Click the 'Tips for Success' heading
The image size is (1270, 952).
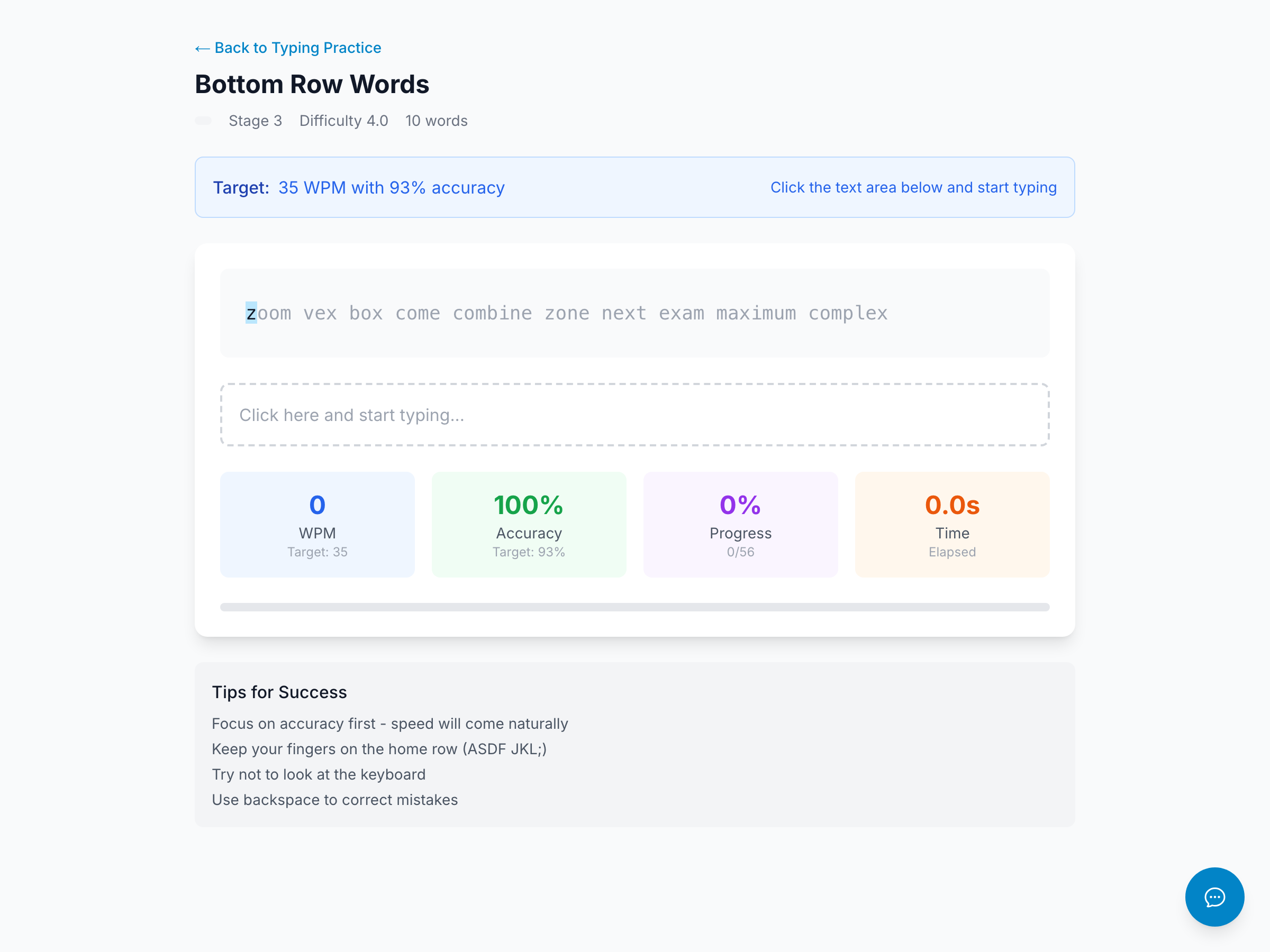pyautogui.click(x=279, y=692)
